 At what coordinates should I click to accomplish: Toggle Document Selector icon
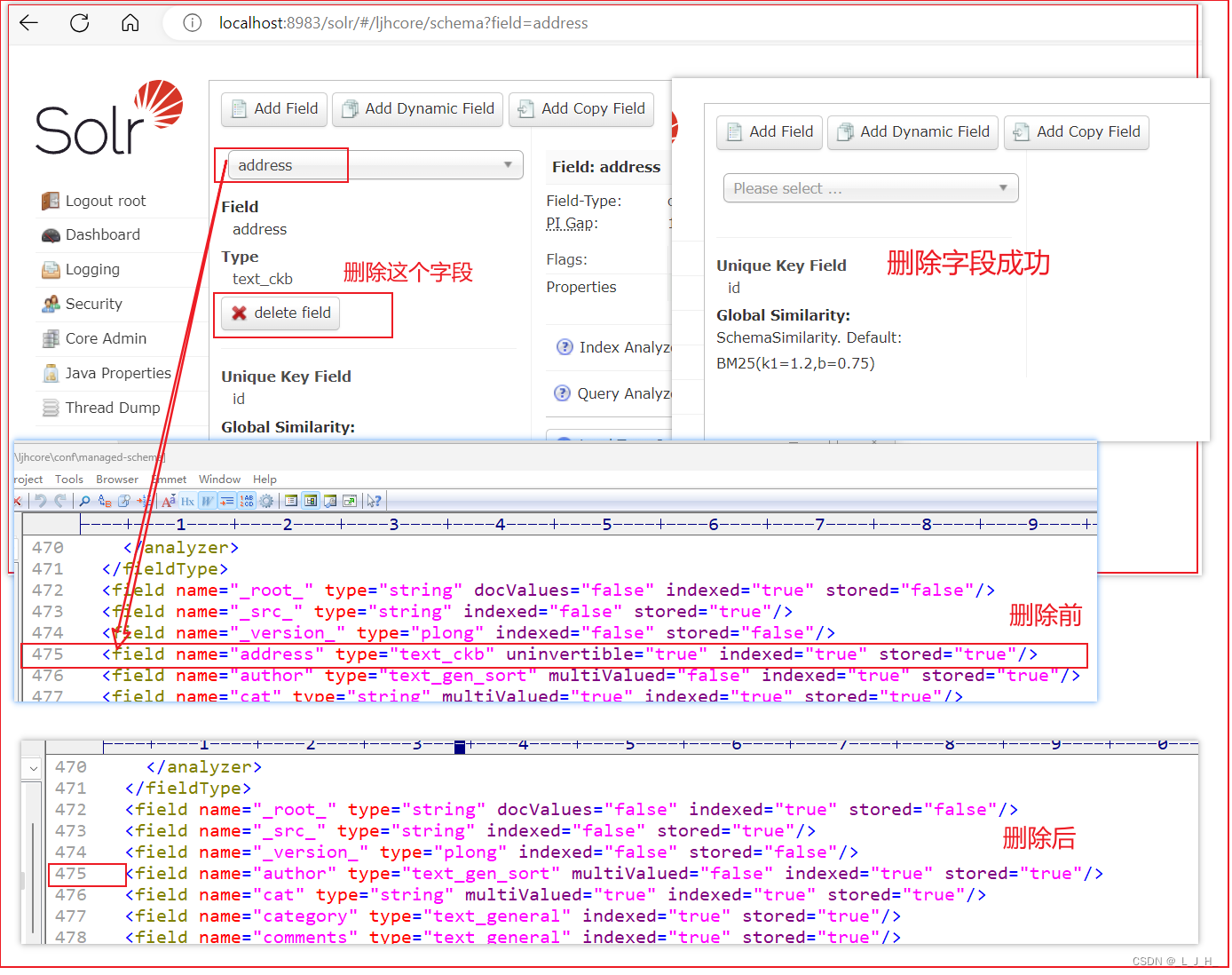pyautogui.click(x=291, y=501)
